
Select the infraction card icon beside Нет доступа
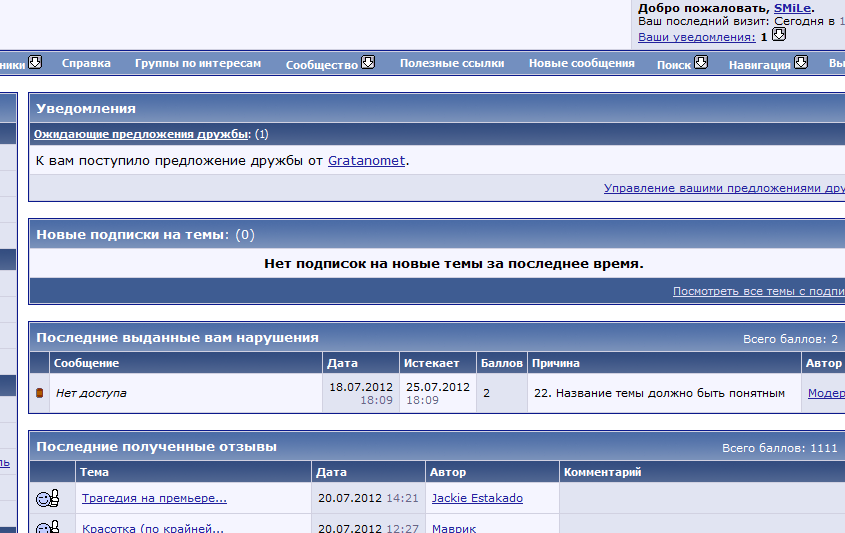[x=39, y=393]
